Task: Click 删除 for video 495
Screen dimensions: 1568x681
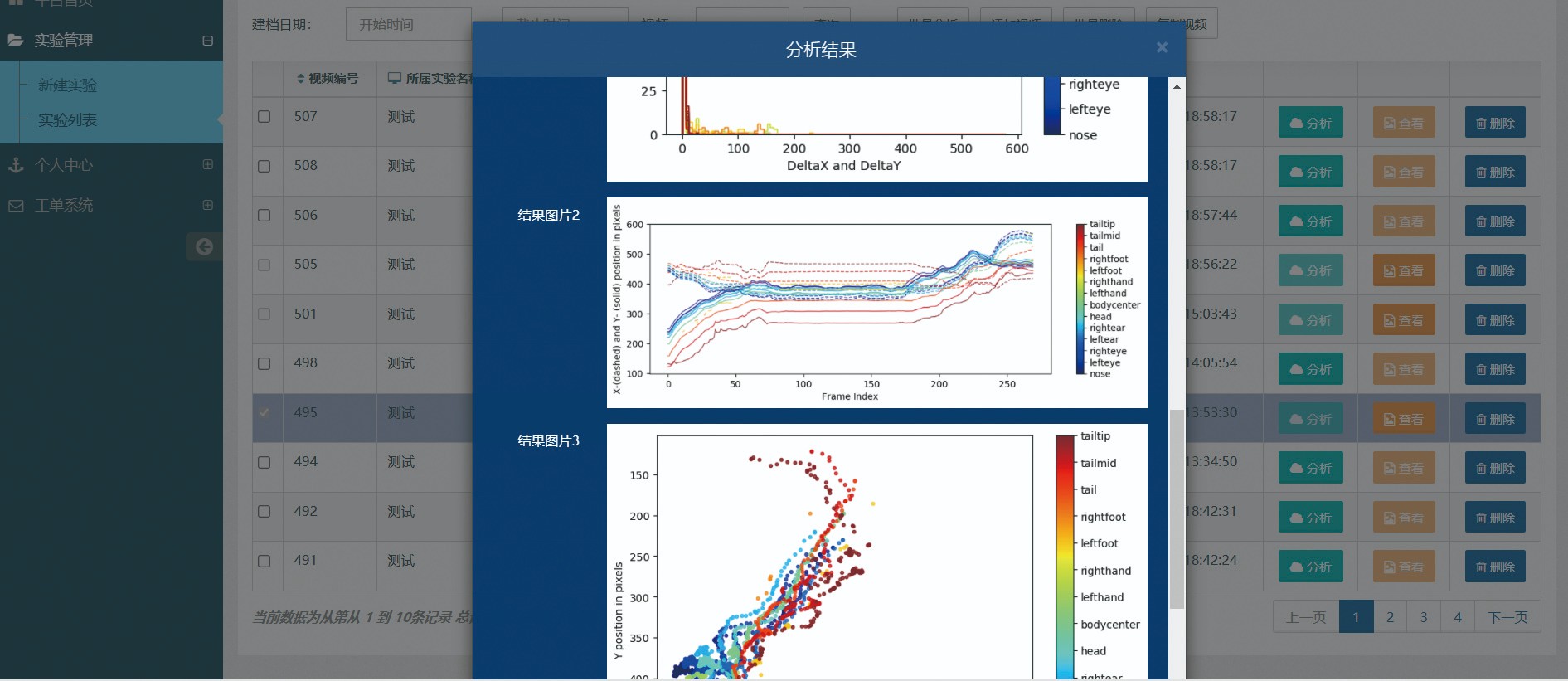Action: coord(1495,419)
